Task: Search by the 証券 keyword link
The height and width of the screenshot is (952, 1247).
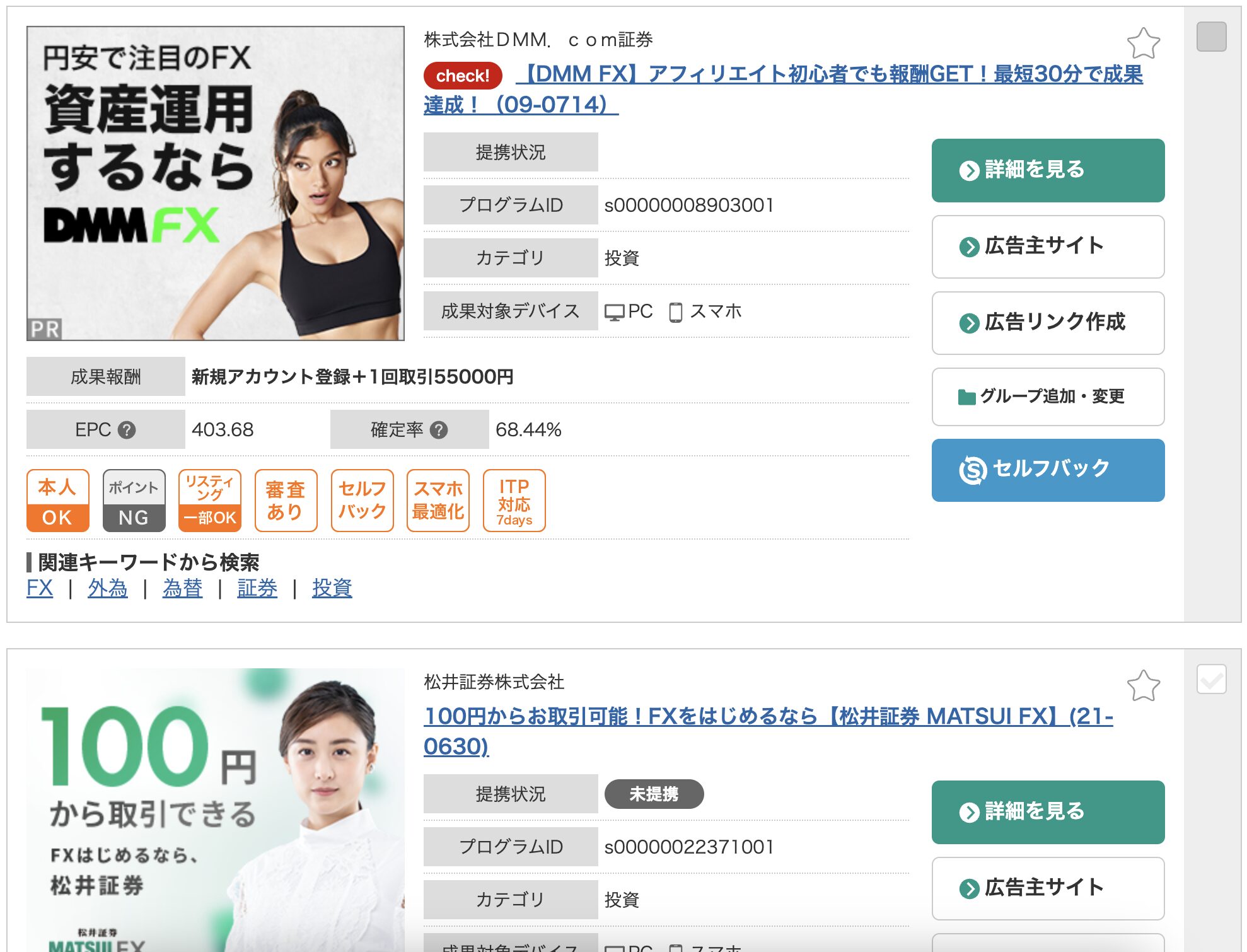Action: coord(257,588)
